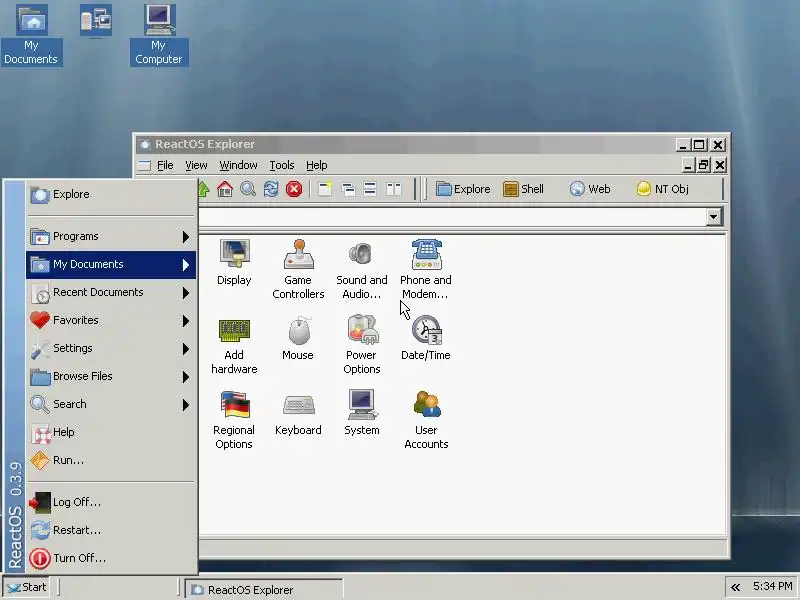Open the User Accounts icon
The height and width of the screenshot is (600, 800).
pos(426,420)
